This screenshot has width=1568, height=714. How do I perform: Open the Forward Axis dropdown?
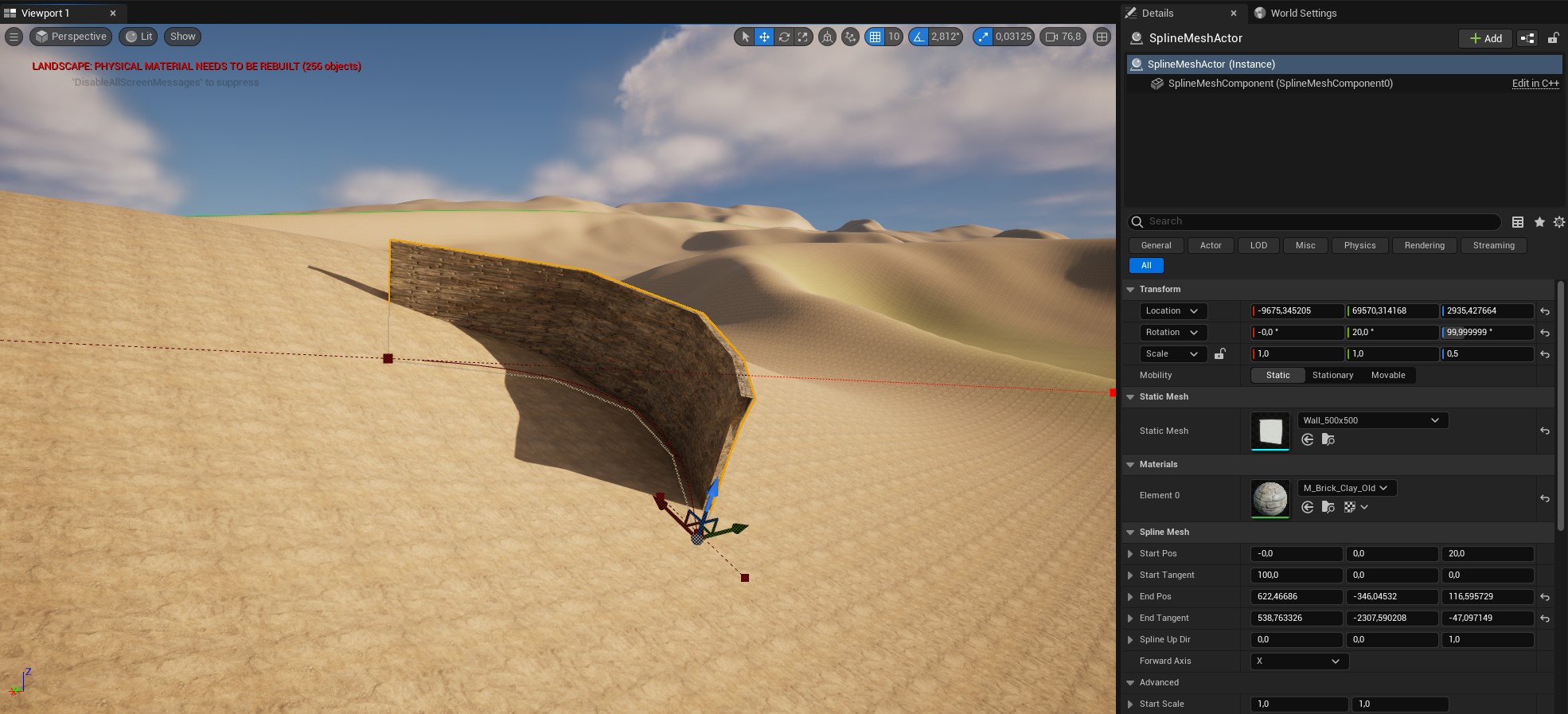click(x=1298, y=661)
